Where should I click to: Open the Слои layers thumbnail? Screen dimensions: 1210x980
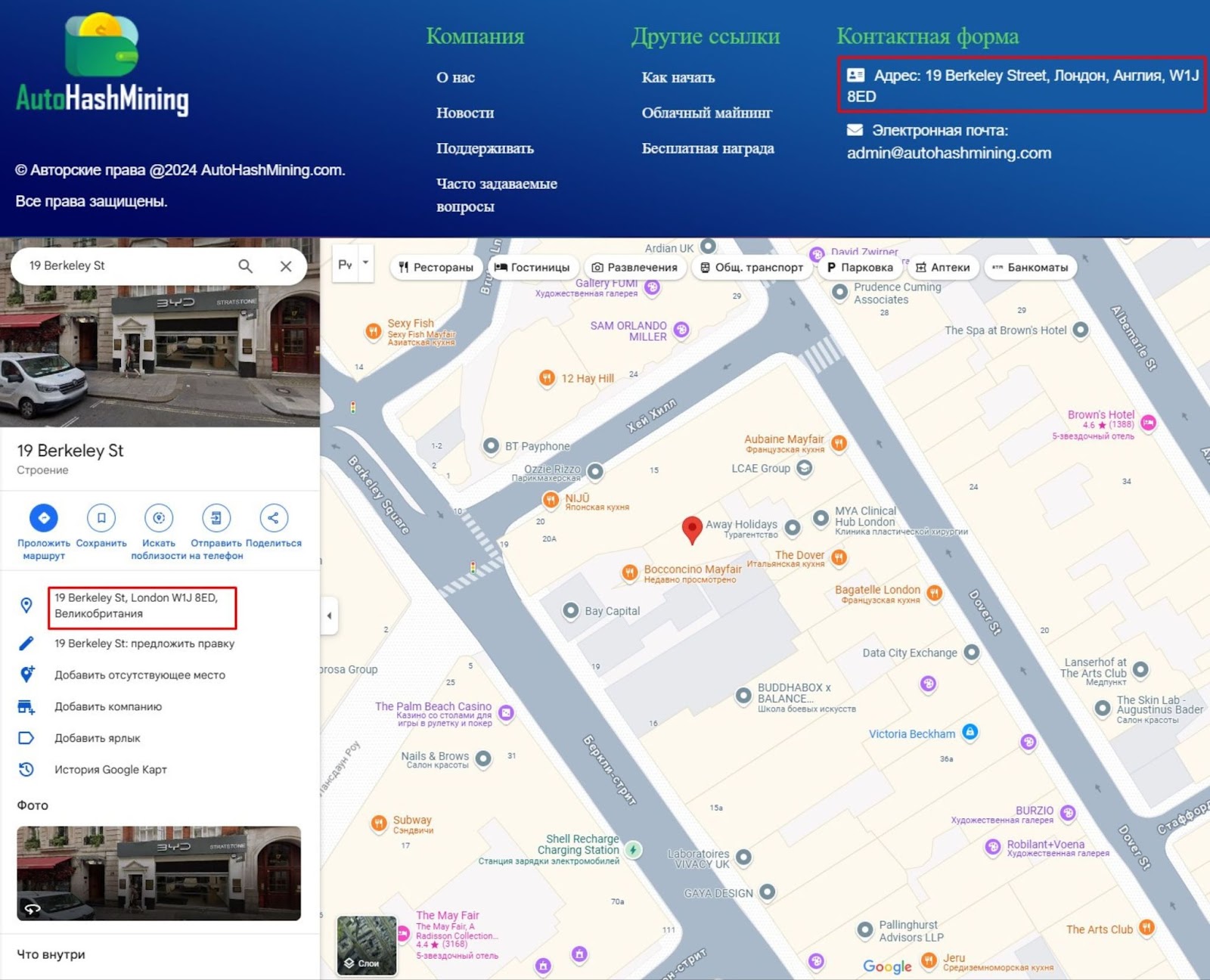click(367, 945)
